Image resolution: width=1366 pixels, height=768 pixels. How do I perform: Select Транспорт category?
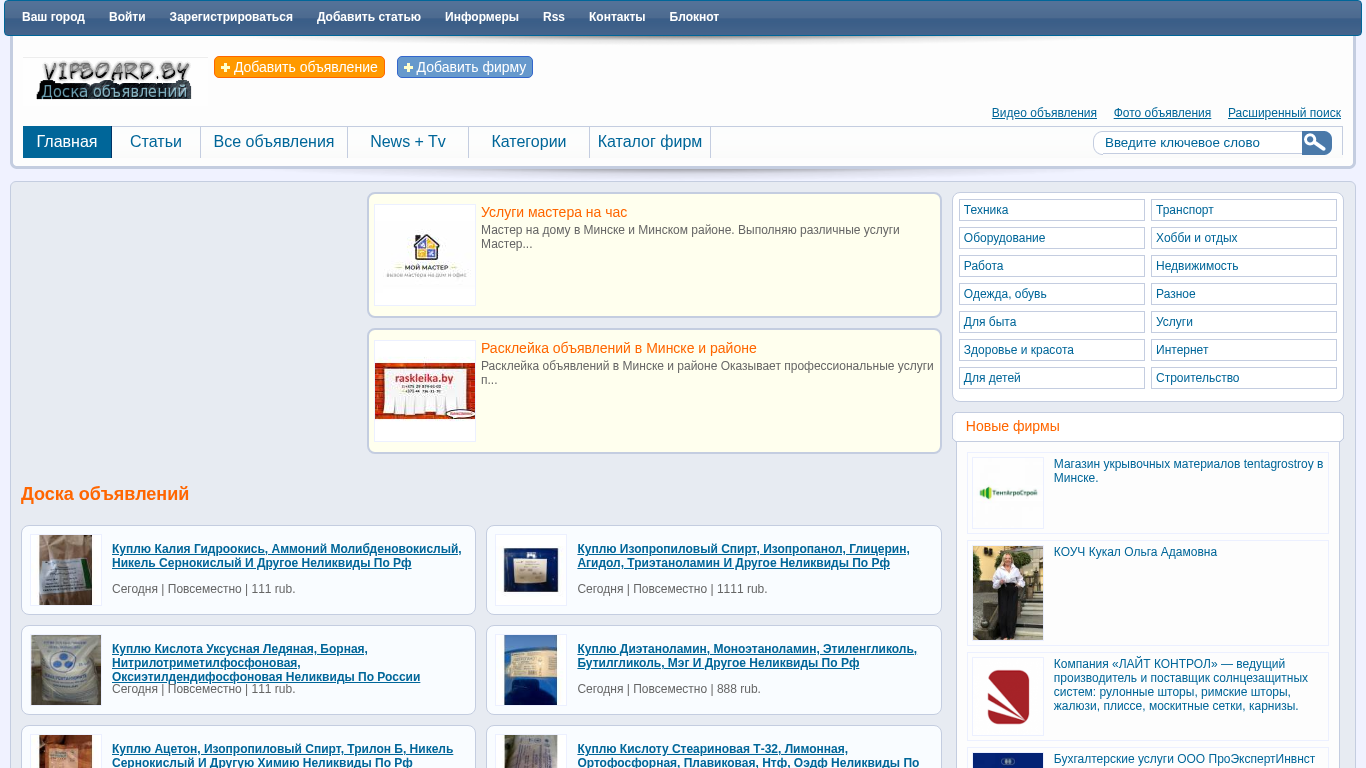click(1244, 210)
